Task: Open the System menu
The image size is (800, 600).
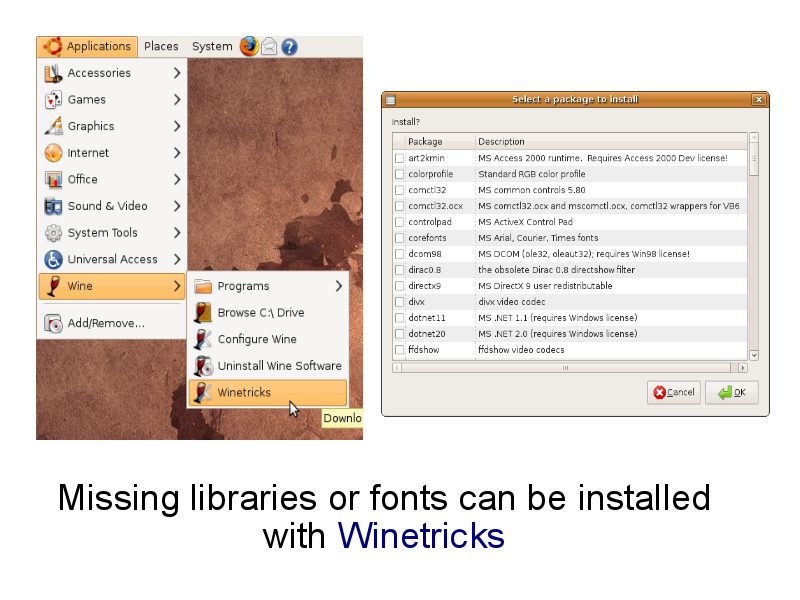Action: pyautogui.click(x=212, y=46)
